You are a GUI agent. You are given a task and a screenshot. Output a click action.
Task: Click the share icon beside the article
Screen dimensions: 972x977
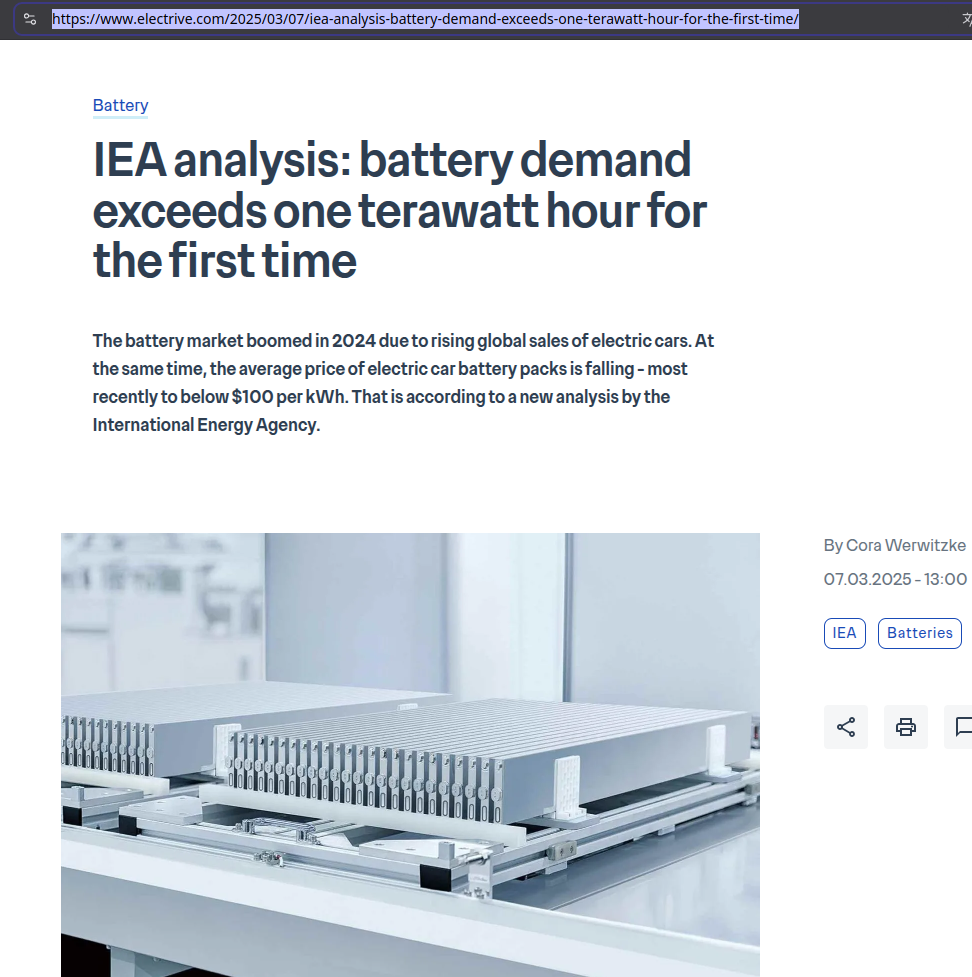click(845, 727)
